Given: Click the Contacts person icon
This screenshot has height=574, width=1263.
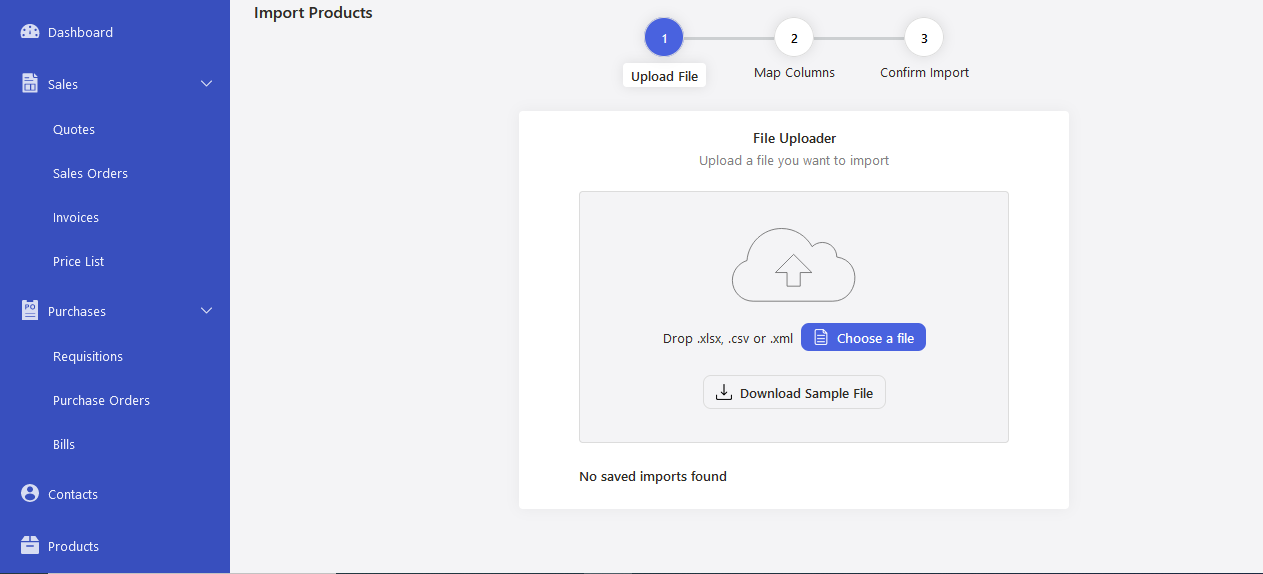Looking at the screenshot, I should click(x=30, y=494).
